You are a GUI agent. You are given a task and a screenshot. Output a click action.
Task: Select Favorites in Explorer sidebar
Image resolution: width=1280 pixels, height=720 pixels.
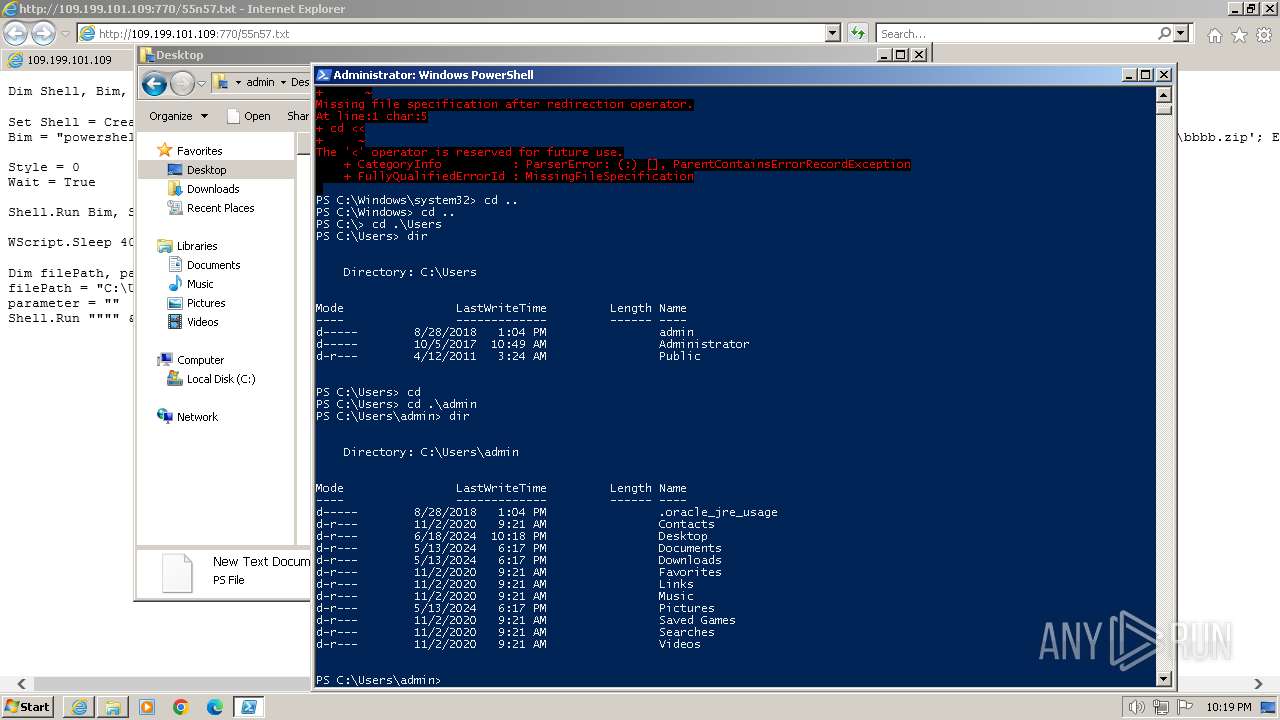click(x=199, y=151)
